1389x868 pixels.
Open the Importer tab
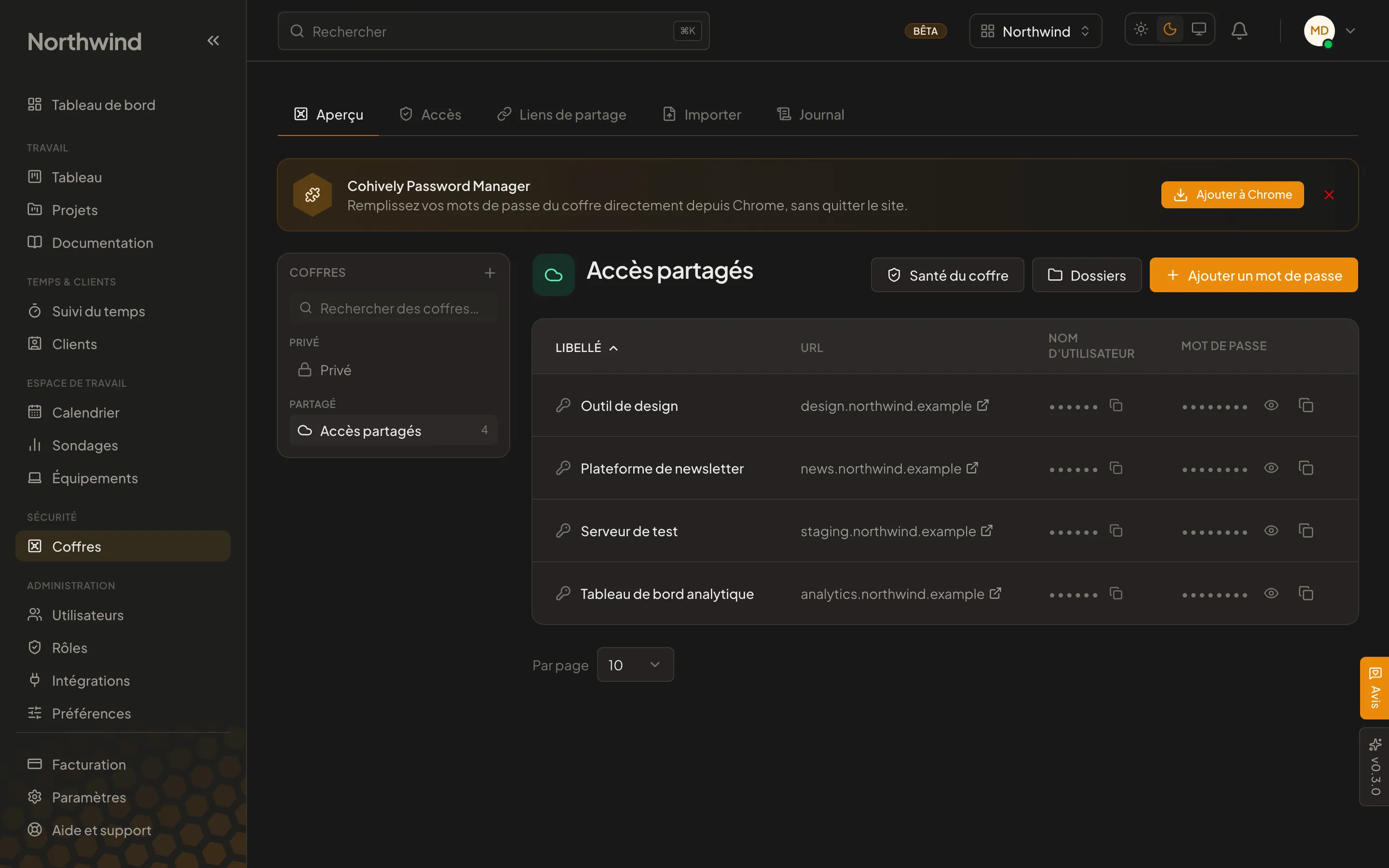click(x=702, y=115)
